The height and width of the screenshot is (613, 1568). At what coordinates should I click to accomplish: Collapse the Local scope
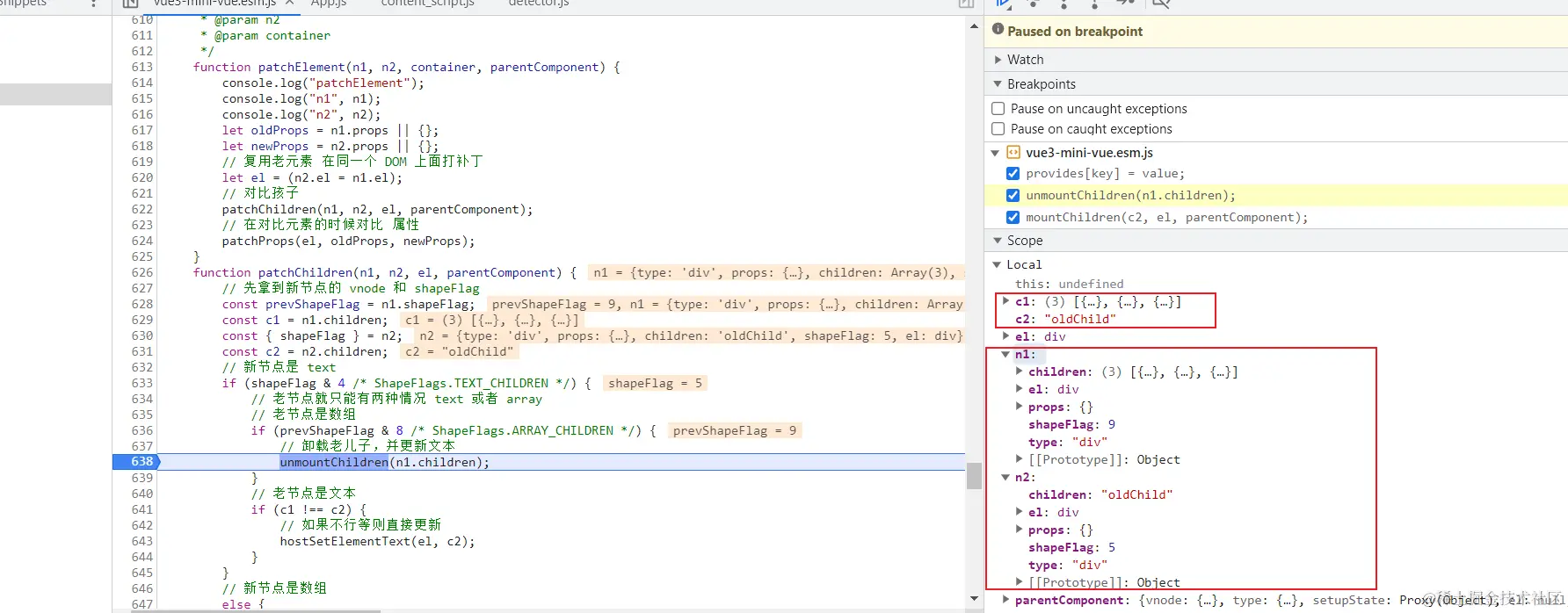tap(996, 264)
